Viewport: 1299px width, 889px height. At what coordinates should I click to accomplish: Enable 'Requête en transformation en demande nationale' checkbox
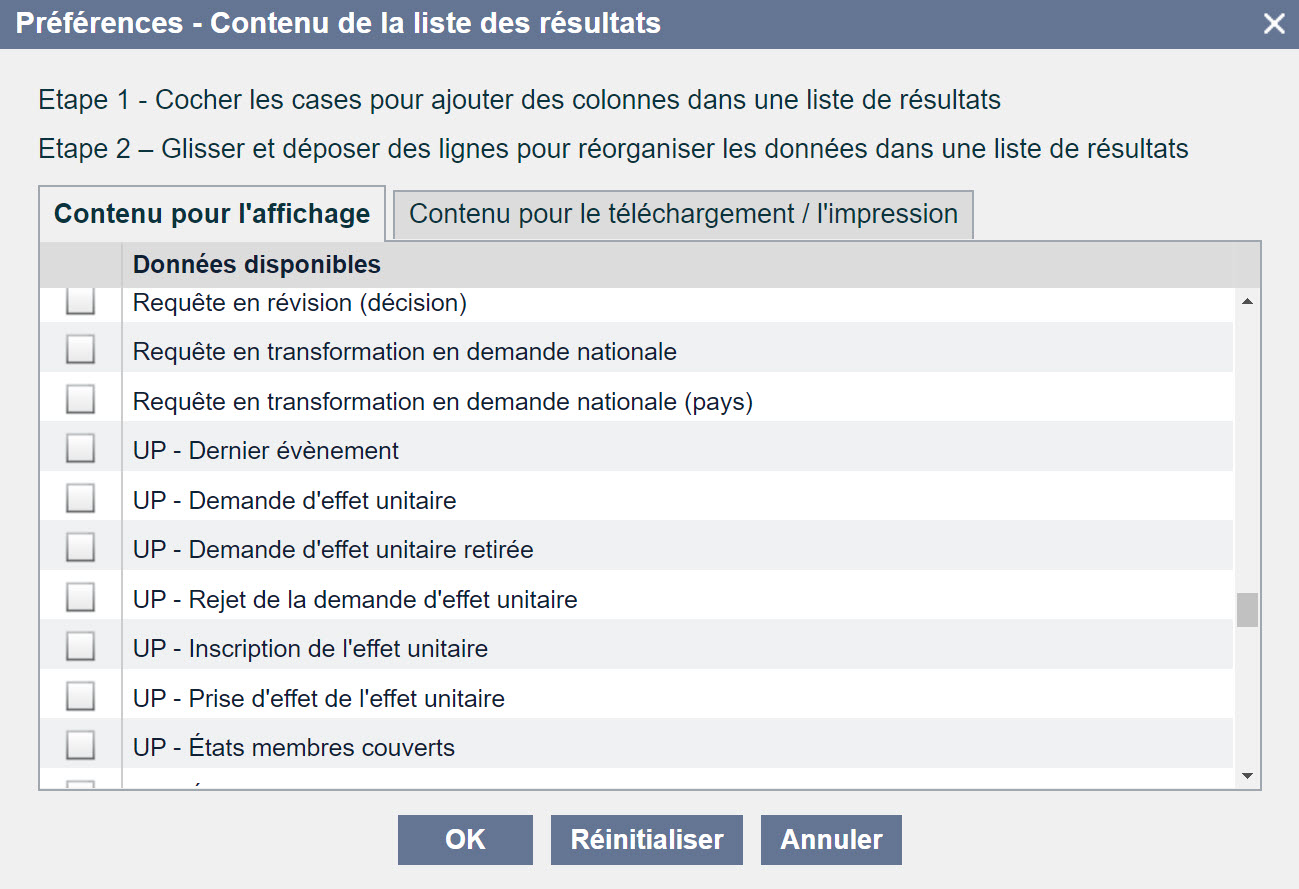click(x=80, y=349)
